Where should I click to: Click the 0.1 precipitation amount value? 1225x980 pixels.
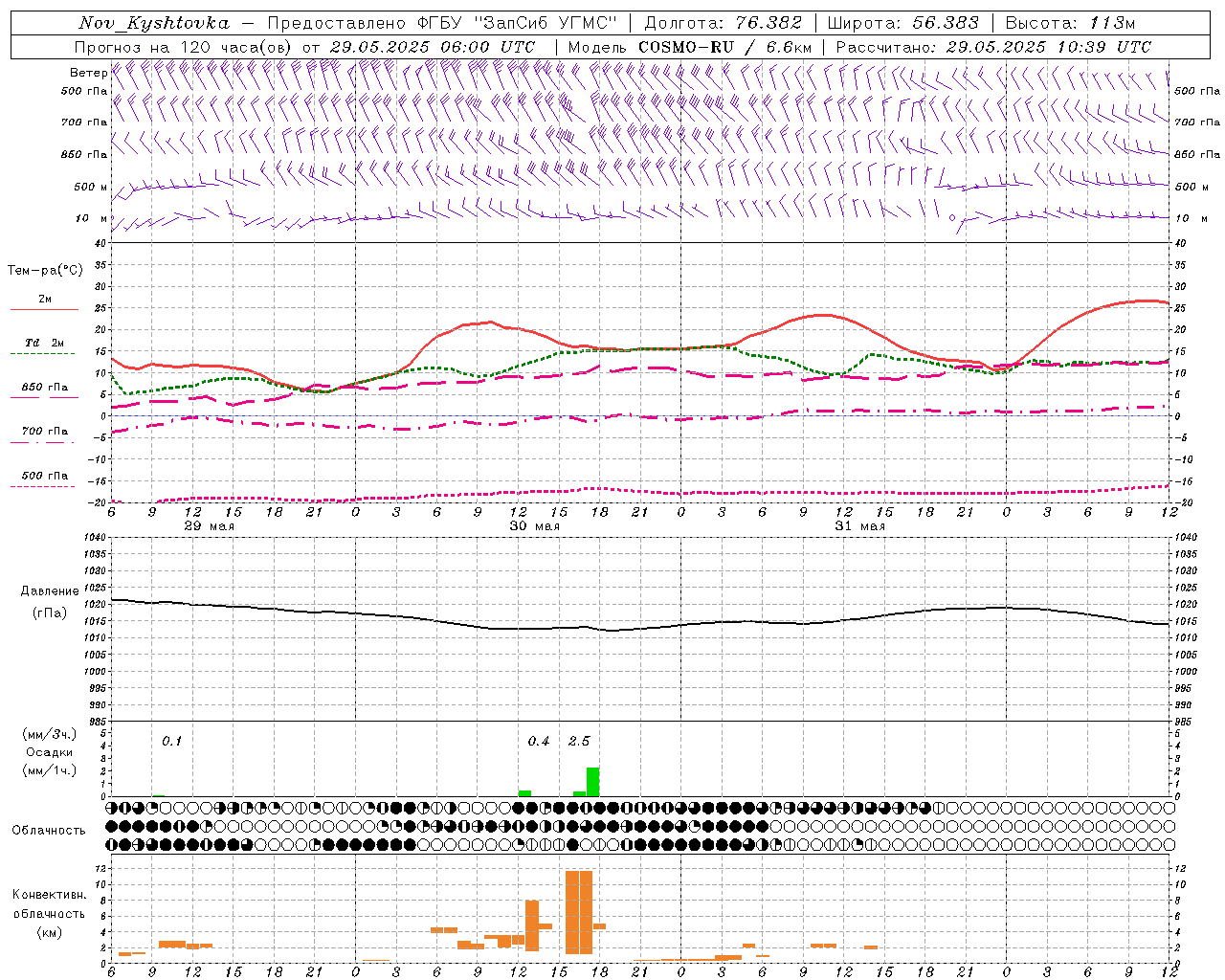pyautogui.click(x=171, y=741)
